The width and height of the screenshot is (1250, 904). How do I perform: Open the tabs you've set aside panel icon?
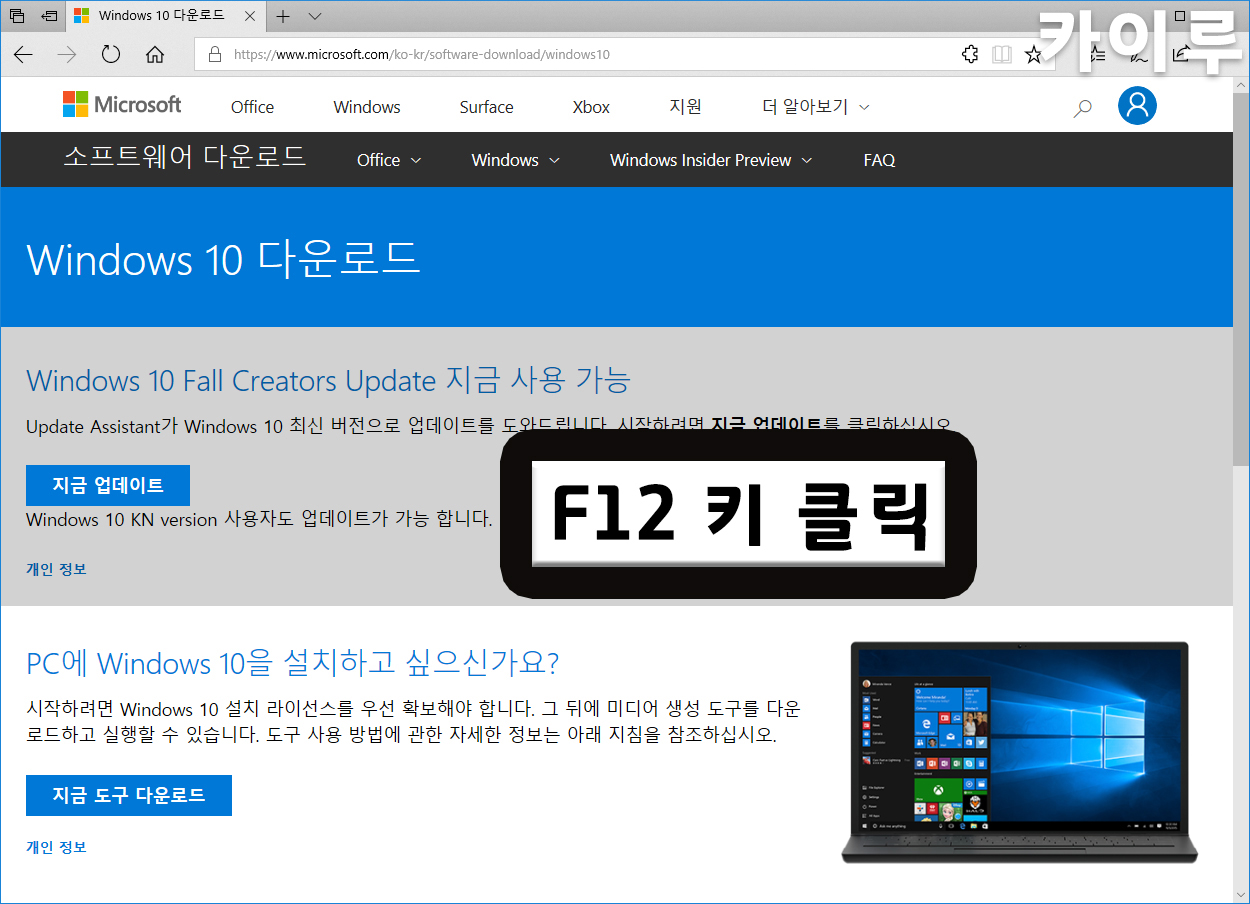coord(17,16)
